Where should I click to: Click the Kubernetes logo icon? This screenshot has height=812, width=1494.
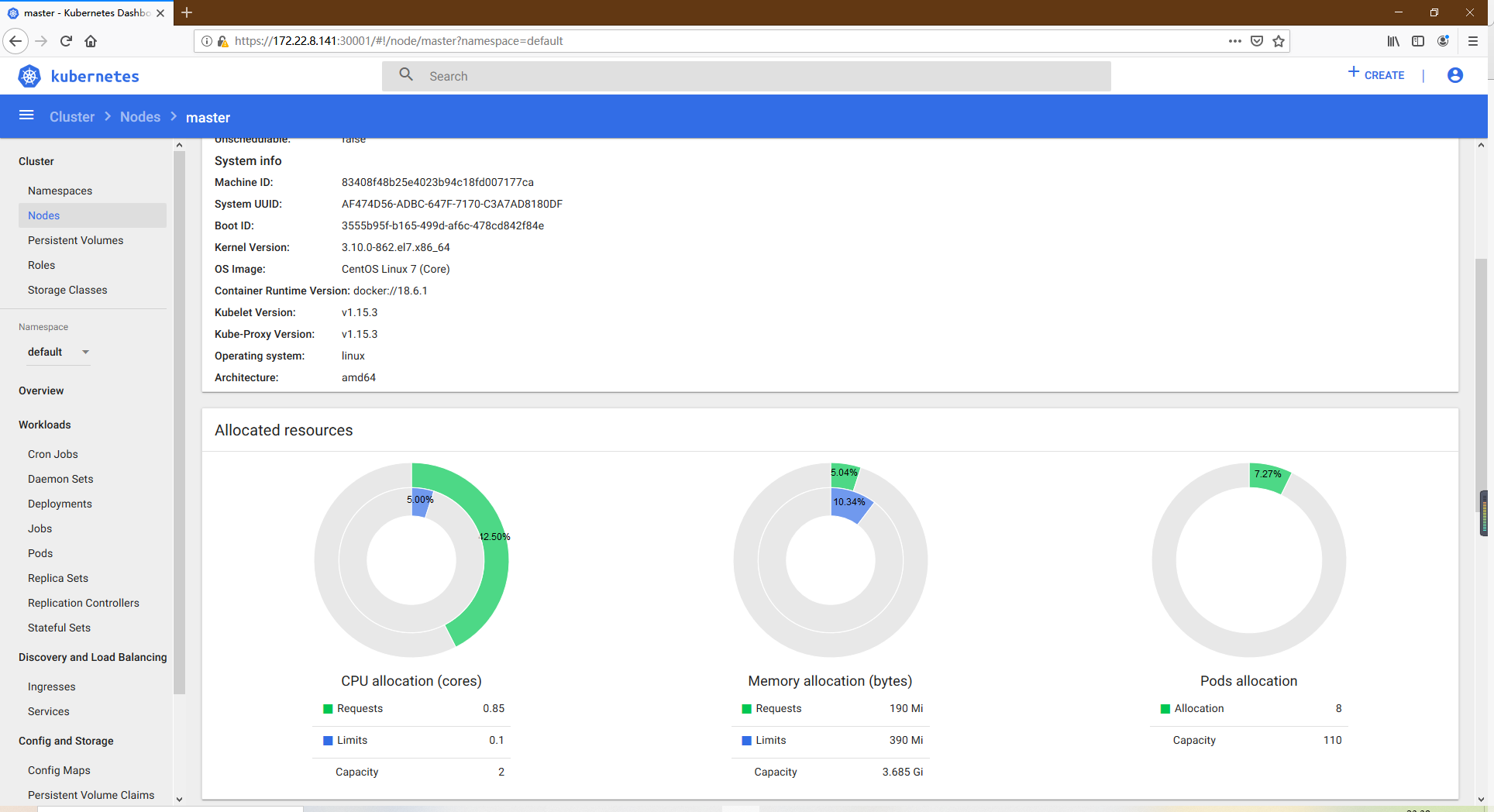coord(29,76)
